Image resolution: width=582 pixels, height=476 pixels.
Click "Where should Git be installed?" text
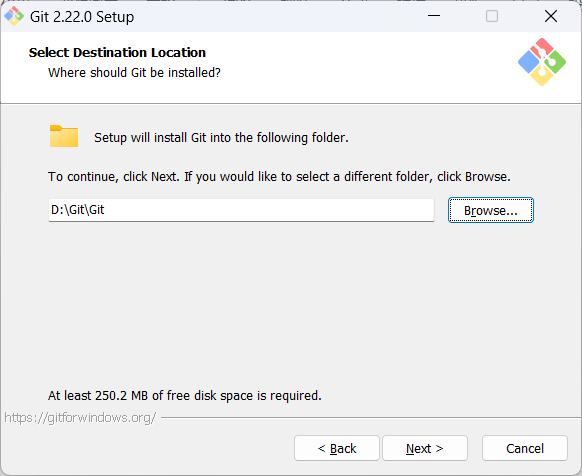pos(134,72)
